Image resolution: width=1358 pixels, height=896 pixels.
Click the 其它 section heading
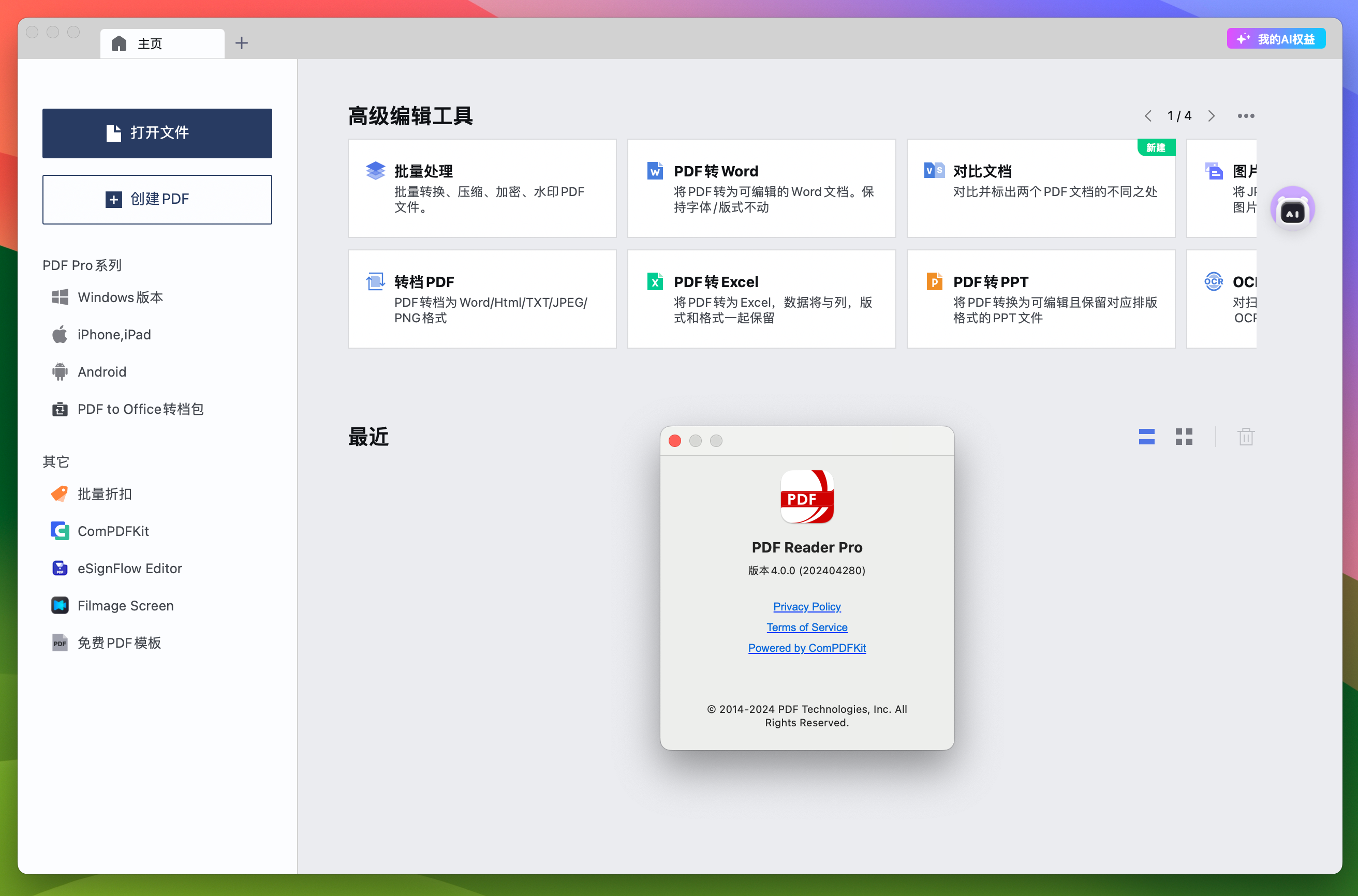click(x=55, y=462)
